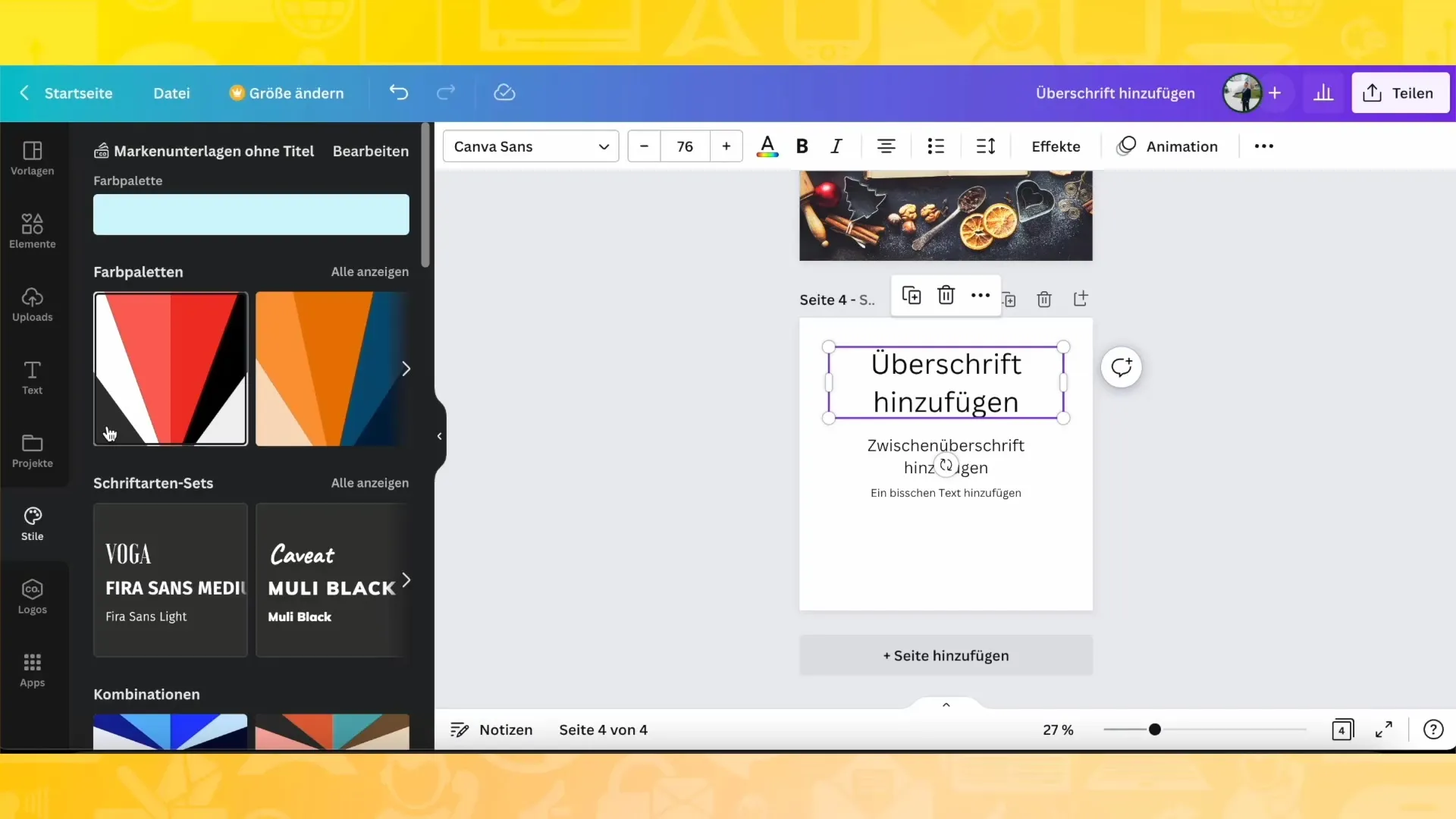Click font size input field showing 76

(x=684, y=146)
